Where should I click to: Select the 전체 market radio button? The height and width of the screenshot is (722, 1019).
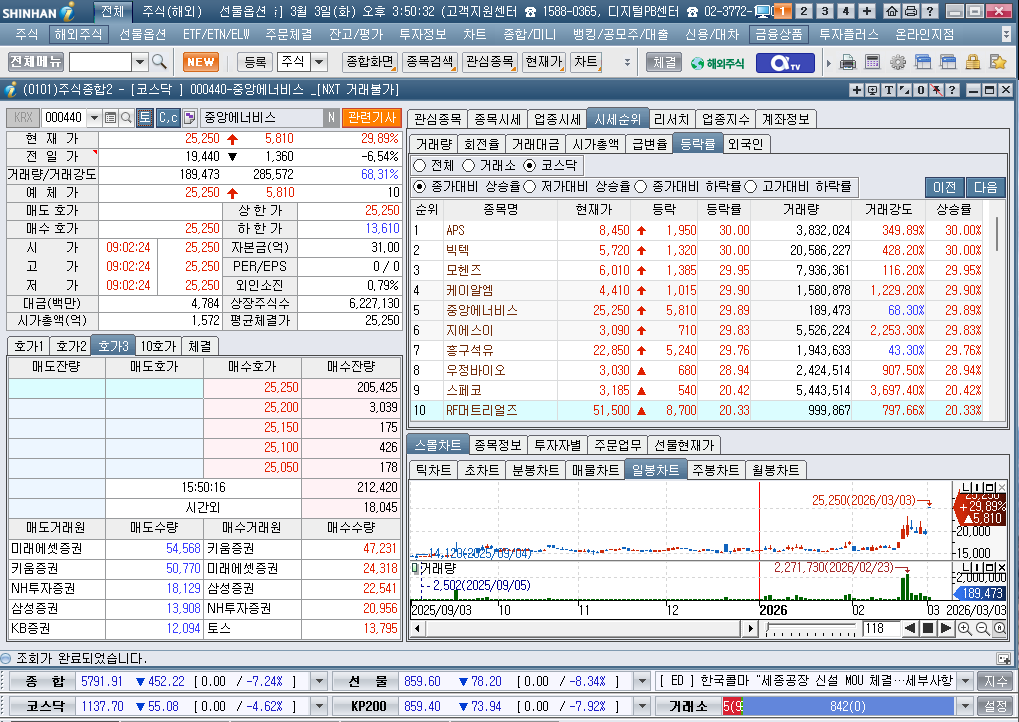[420, 166]
